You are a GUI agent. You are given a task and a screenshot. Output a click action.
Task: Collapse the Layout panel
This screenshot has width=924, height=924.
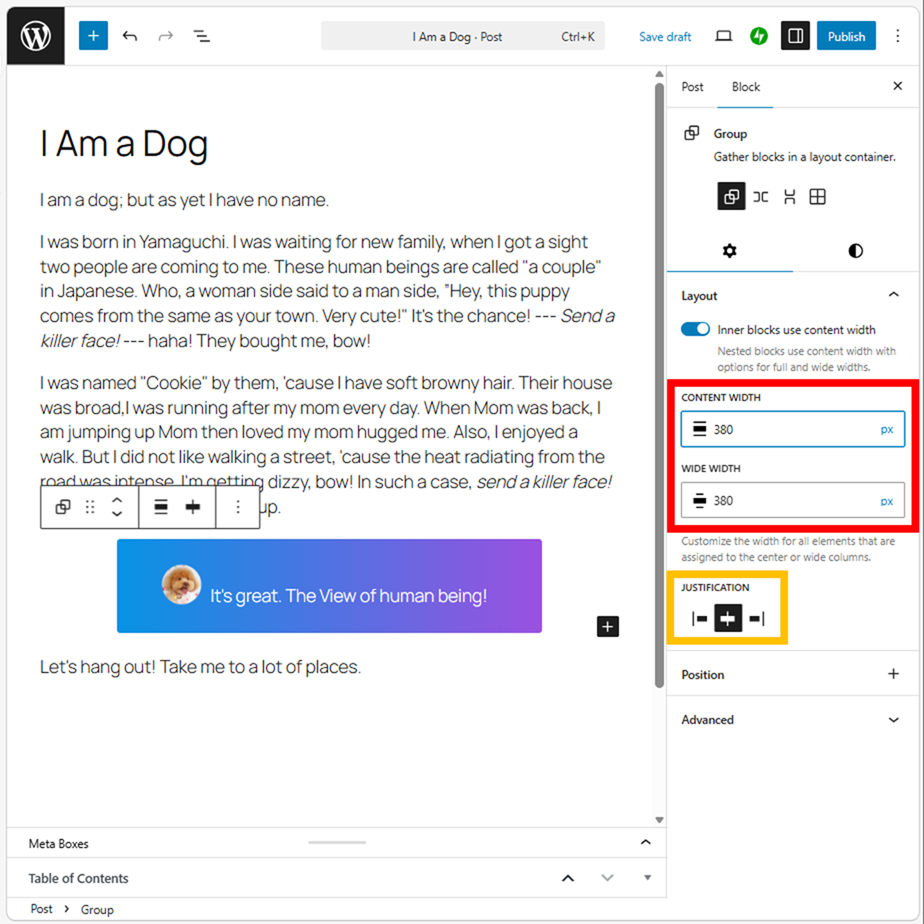tap(893, 295)
